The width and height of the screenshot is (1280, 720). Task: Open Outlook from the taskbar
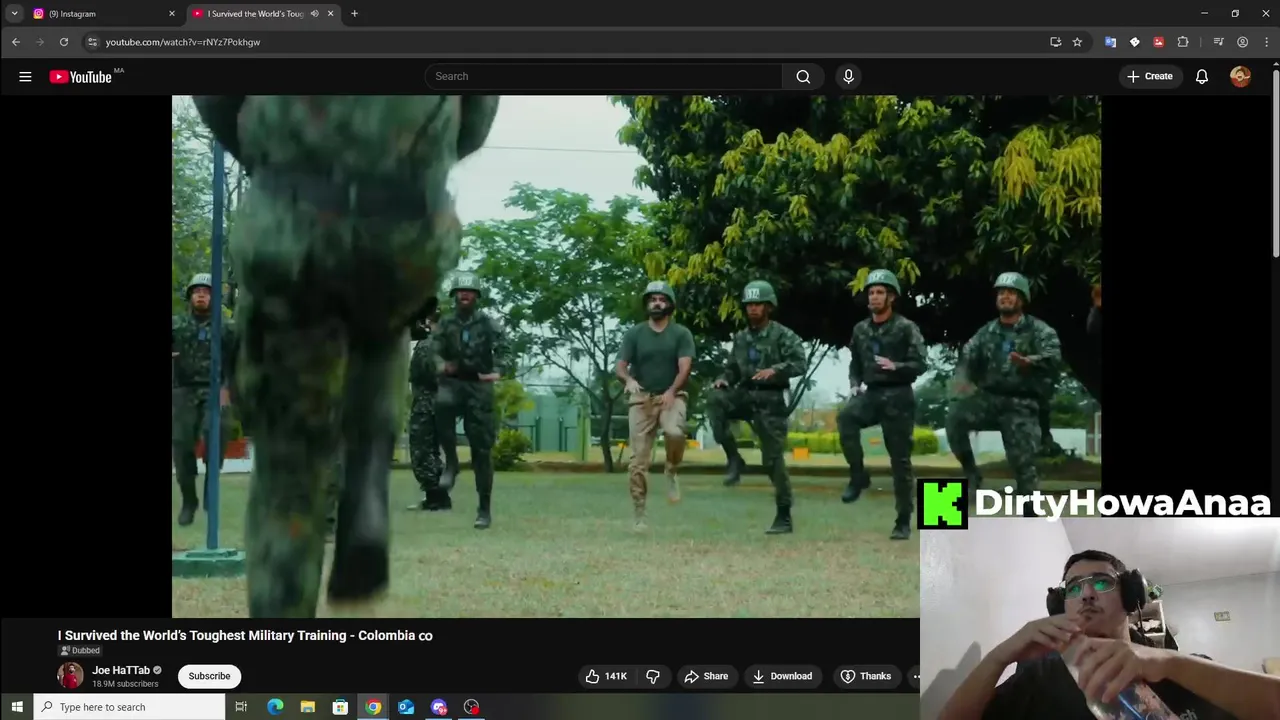pyautogui.click(x=406, y=707)
